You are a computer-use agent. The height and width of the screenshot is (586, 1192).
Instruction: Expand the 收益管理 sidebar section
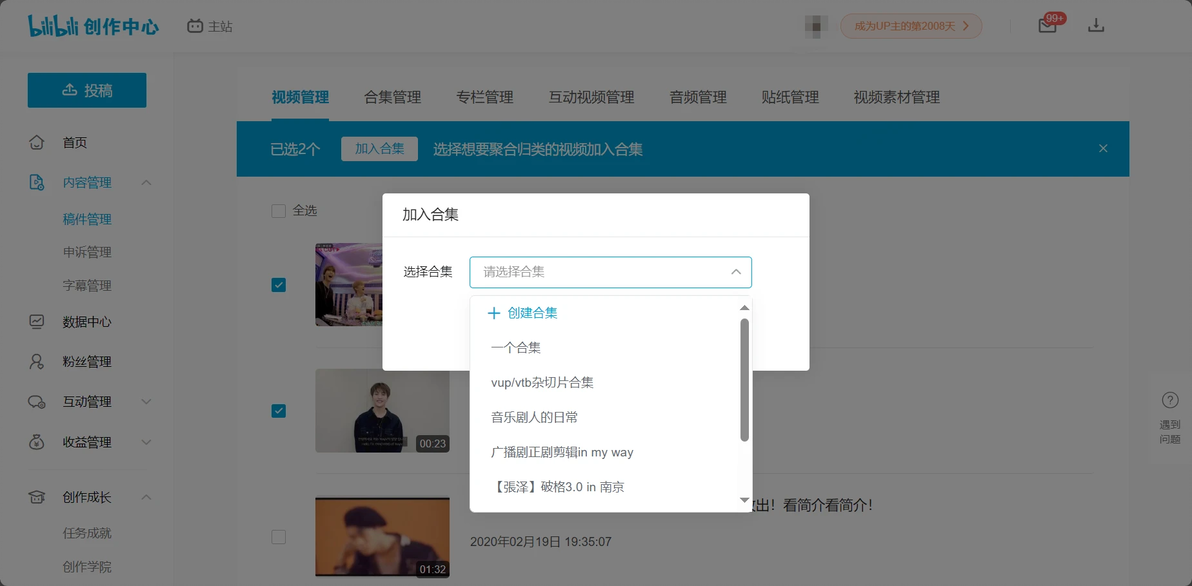[147, 442]
